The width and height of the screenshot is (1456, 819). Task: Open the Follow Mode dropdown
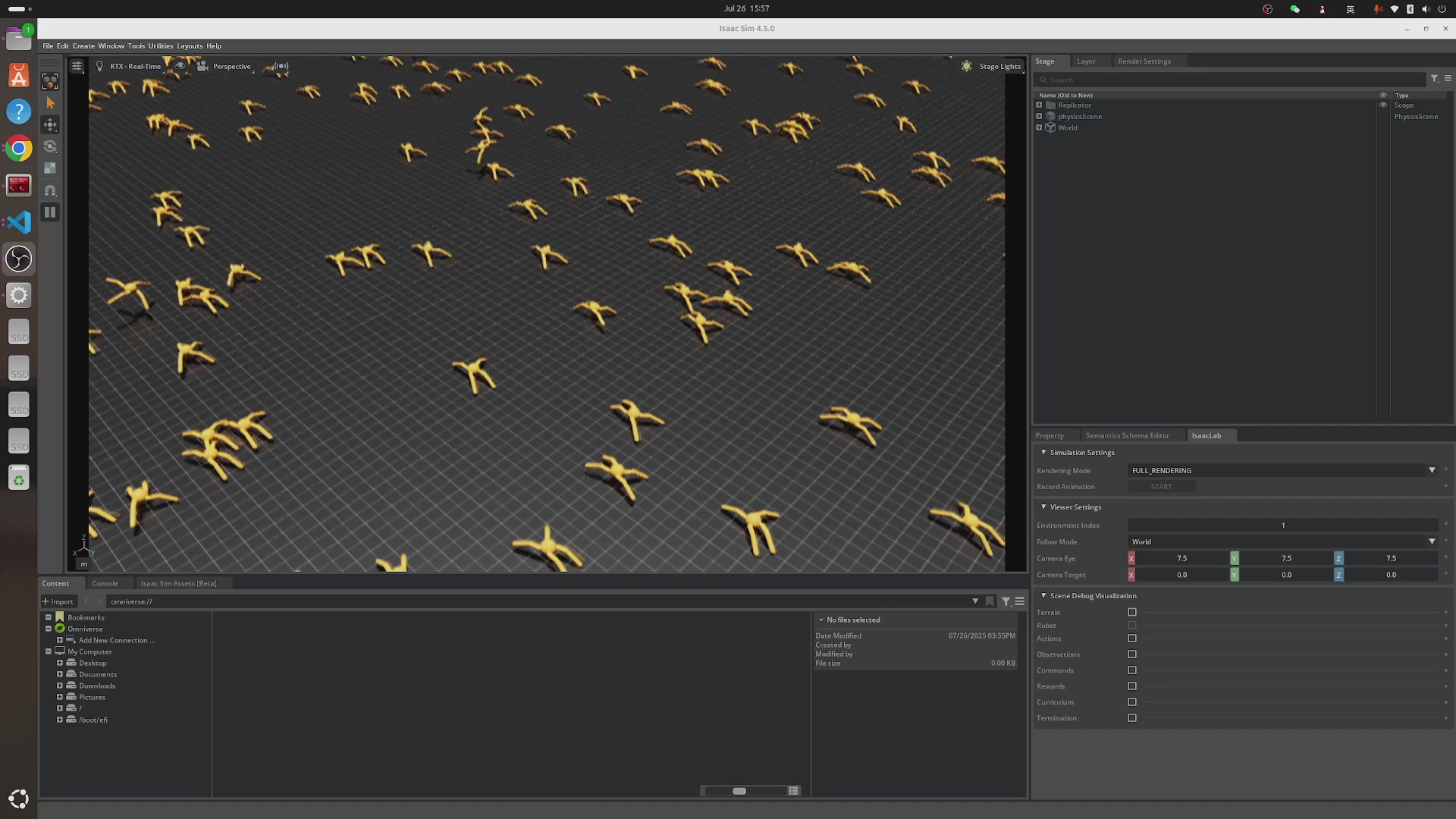tap(1282, 541)
